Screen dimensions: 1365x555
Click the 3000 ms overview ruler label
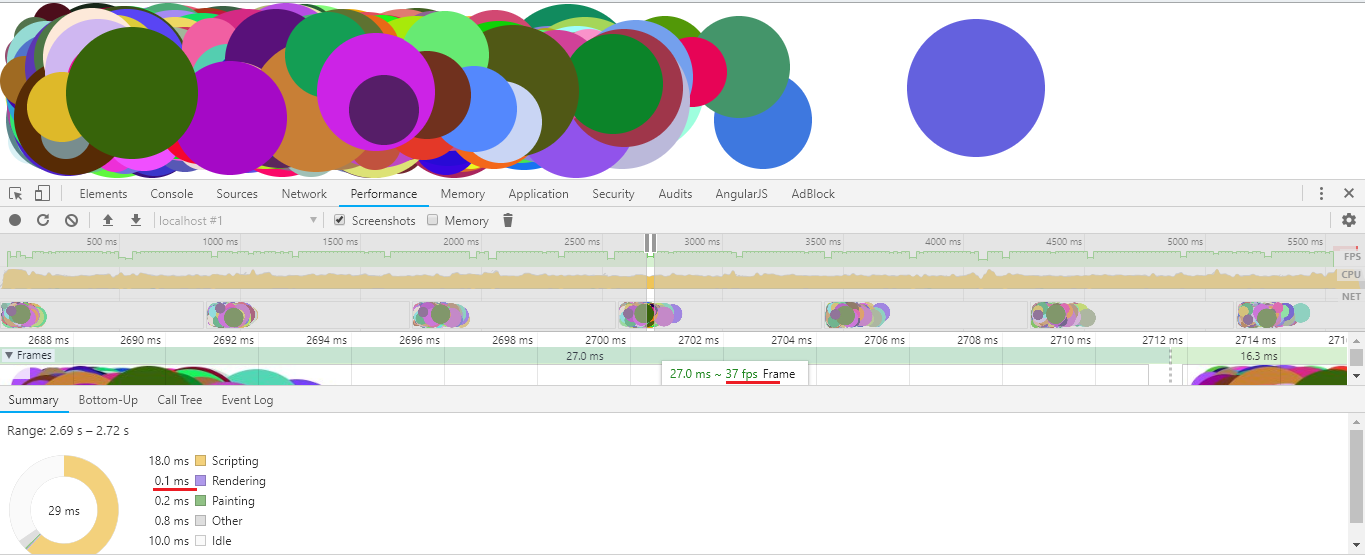click(701, 242)
